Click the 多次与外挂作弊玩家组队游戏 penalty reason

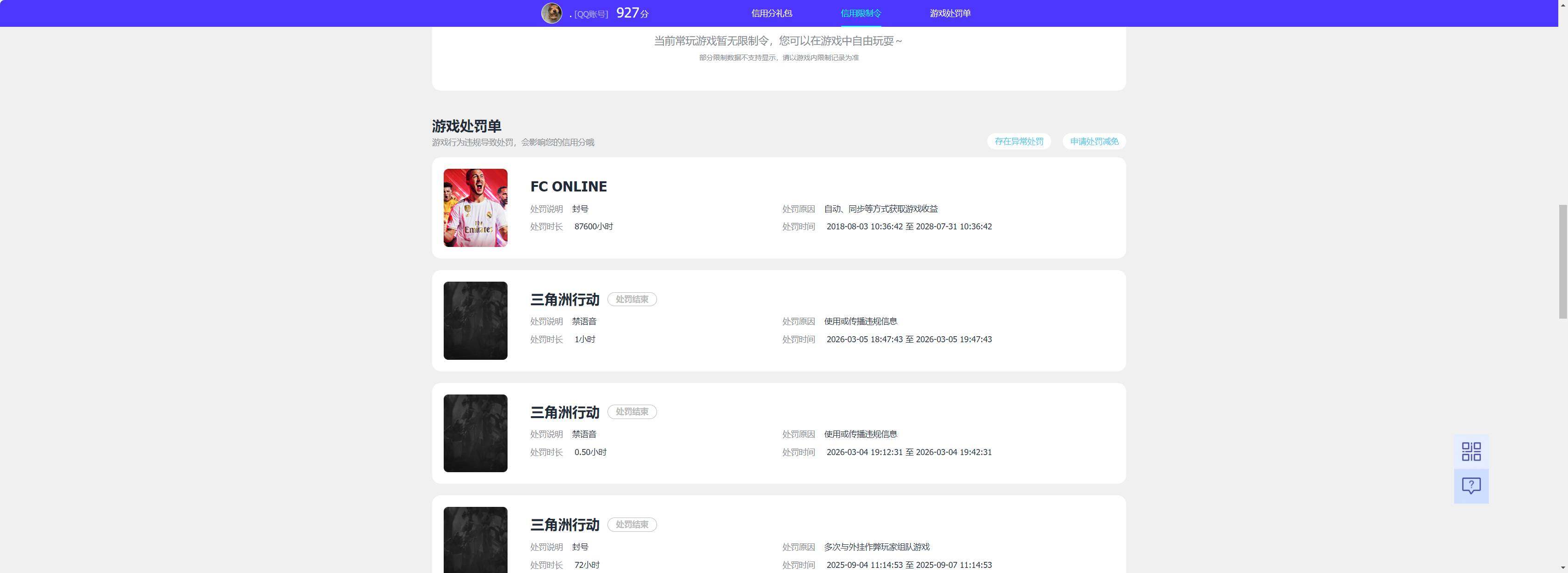pyautogui.click(x=876, y=547)
